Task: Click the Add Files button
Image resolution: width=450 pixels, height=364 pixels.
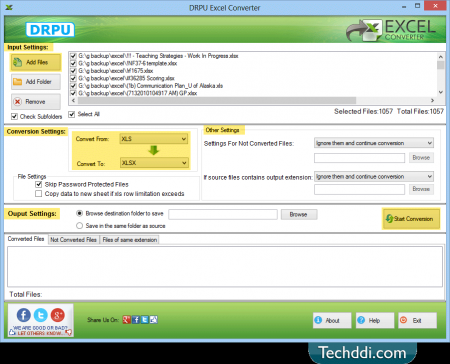Action: pyautogui.click(x=36, y=62)
